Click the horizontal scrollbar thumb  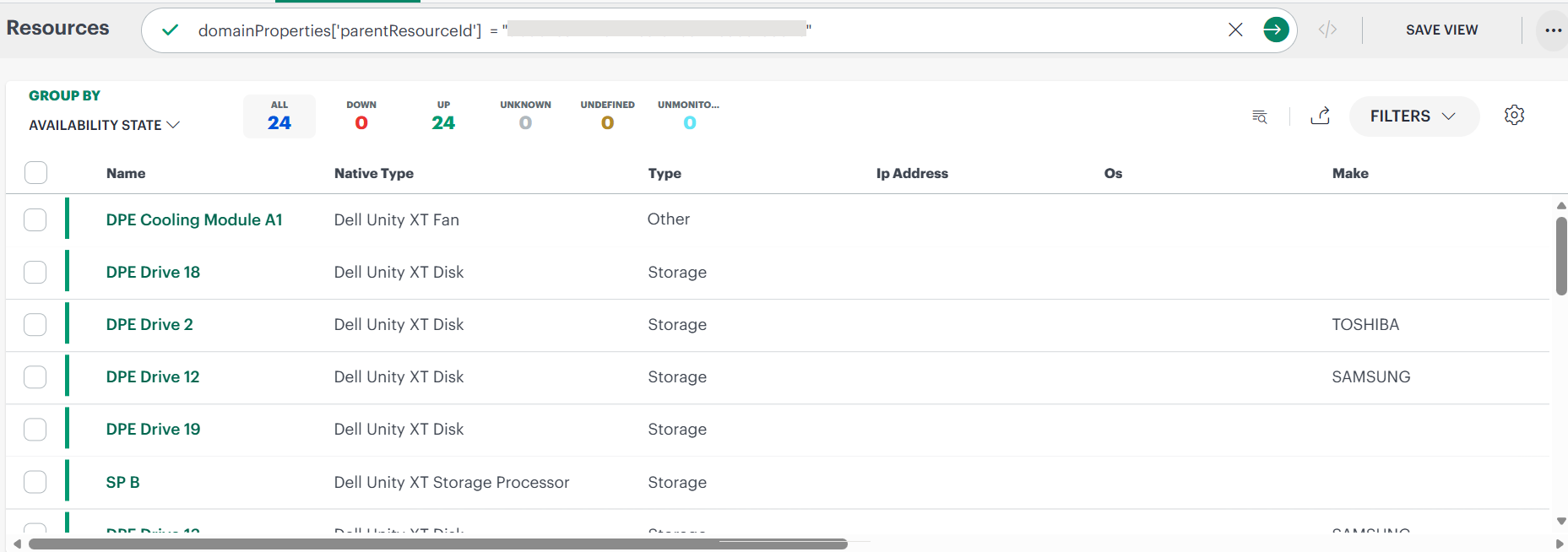pos(437,544)
